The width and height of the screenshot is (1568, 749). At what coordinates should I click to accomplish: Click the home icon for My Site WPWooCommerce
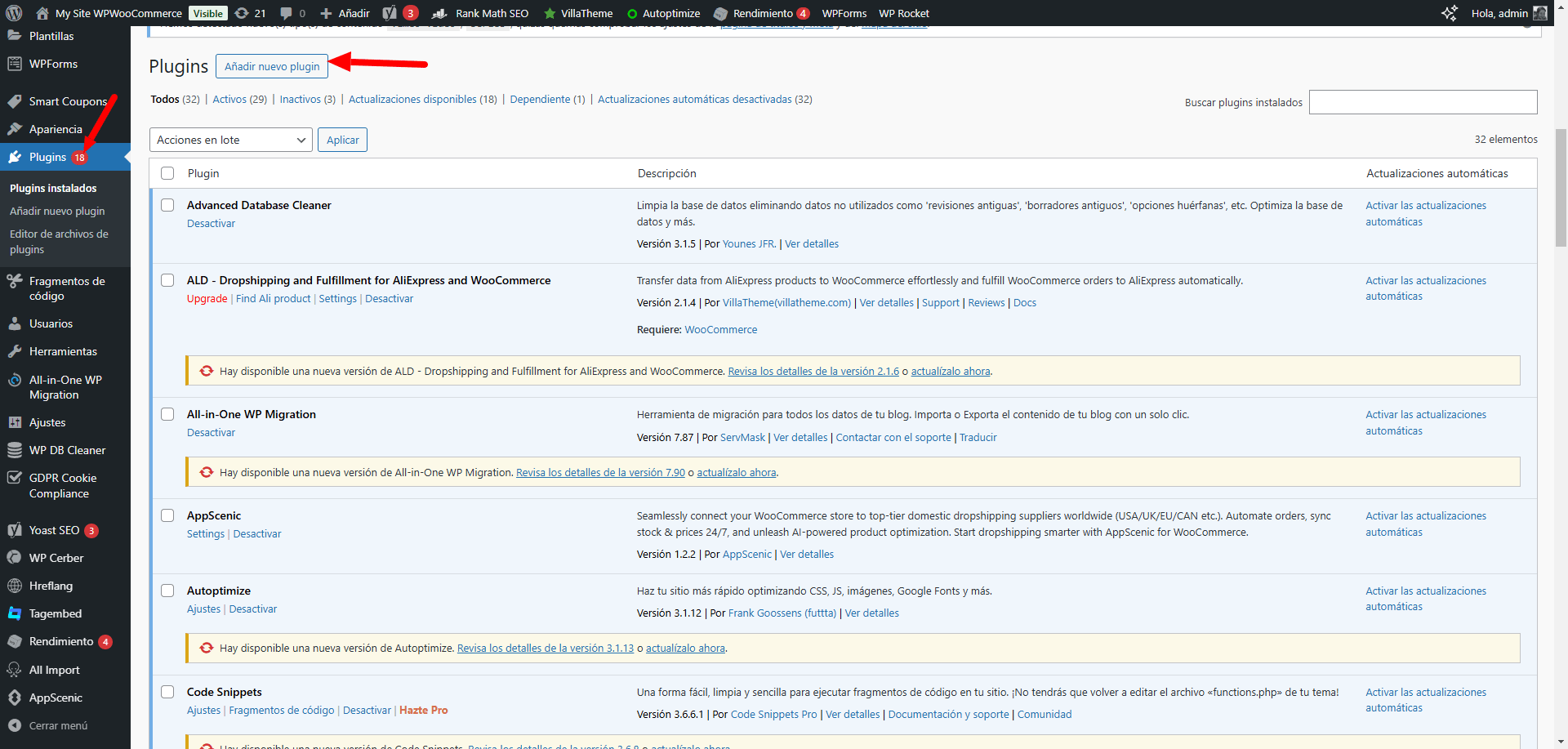pos(42,13)
